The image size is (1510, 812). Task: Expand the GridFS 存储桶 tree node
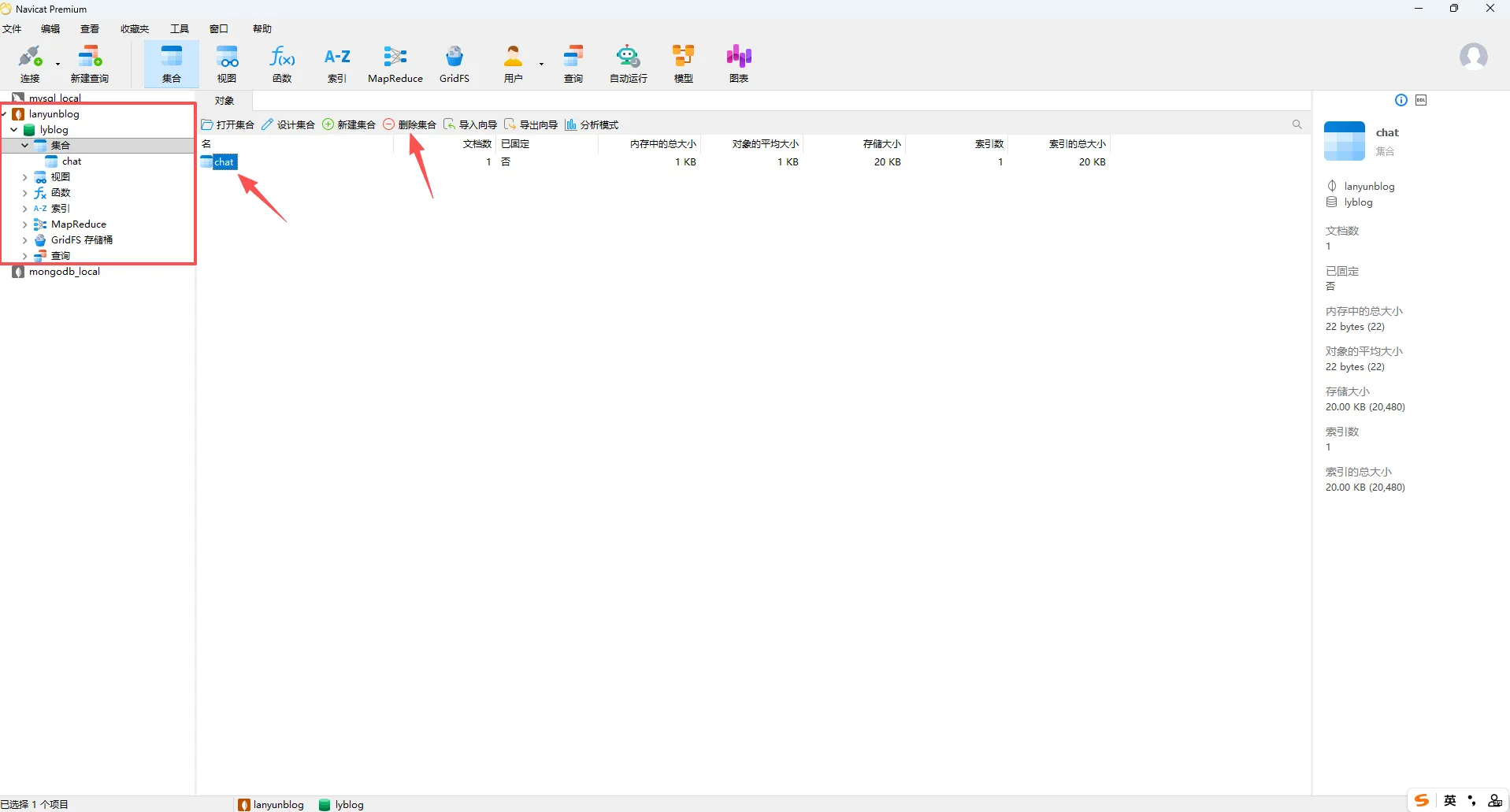pyautogui.click(x=24, y=240)
